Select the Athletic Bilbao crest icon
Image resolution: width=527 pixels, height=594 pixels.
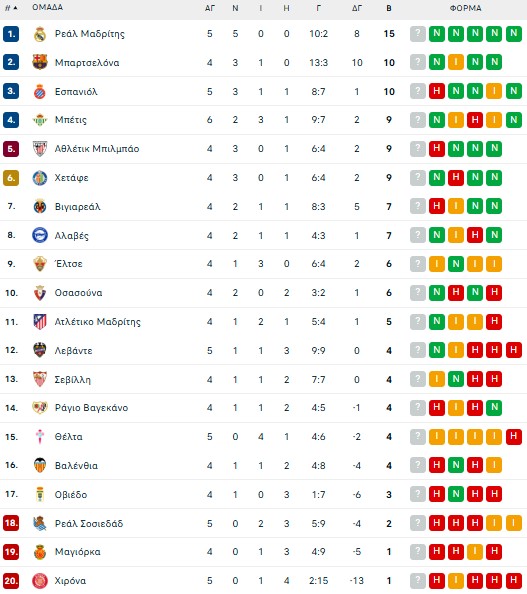coord(40,149)
